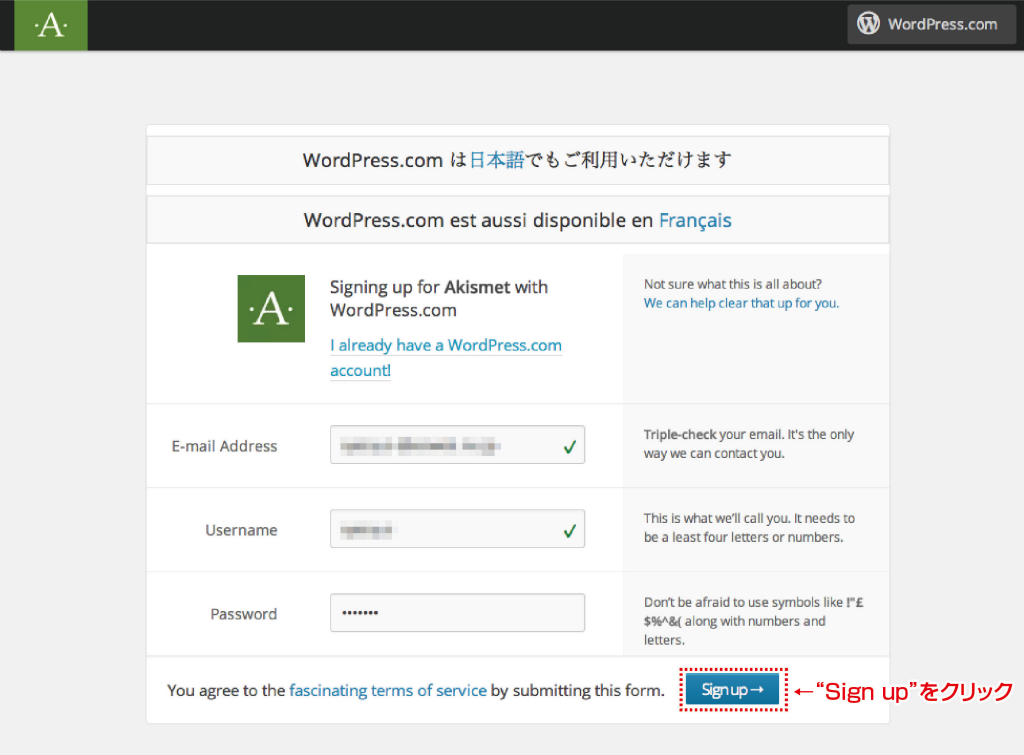Click the Akismet logo in top bar
1024x755 pixels.
coord(51,25)
